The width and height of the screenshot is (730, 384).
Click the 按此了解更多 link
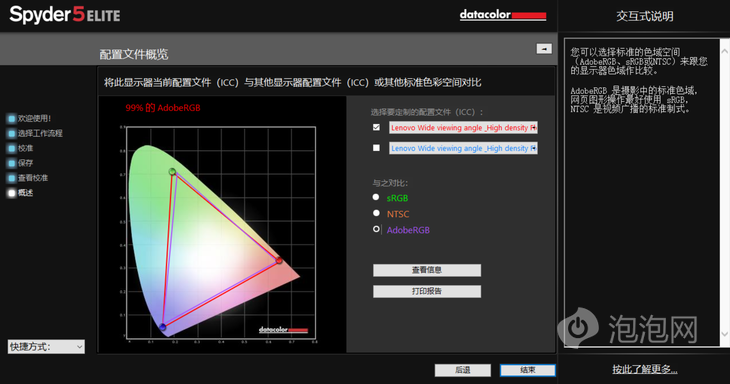[x=645, y=370]
